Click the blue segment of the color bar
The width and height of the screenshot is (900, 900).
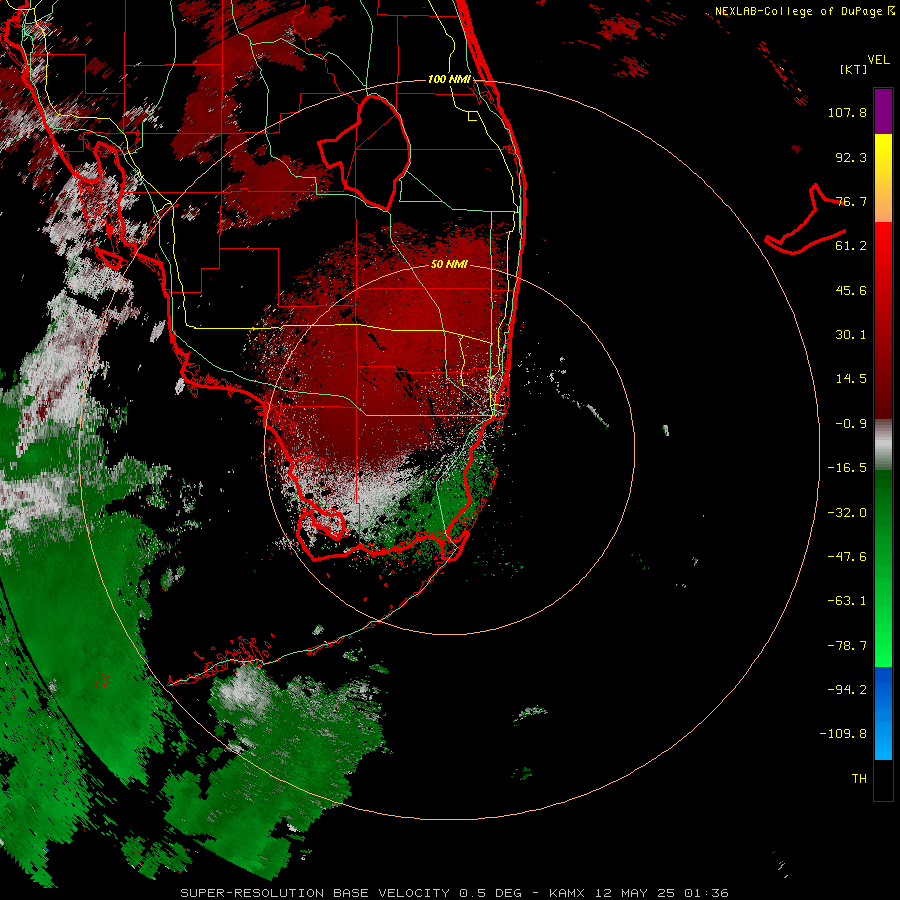point(883,713)
